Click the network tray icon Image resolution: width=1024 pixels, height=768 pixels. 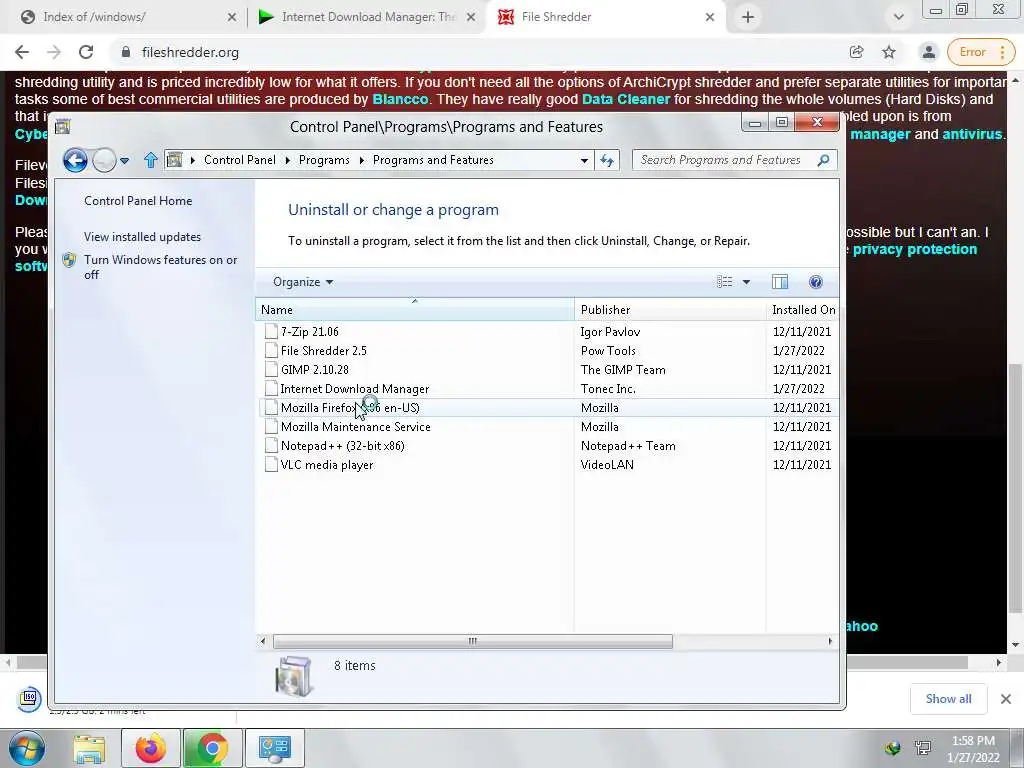tap(923, 748)
